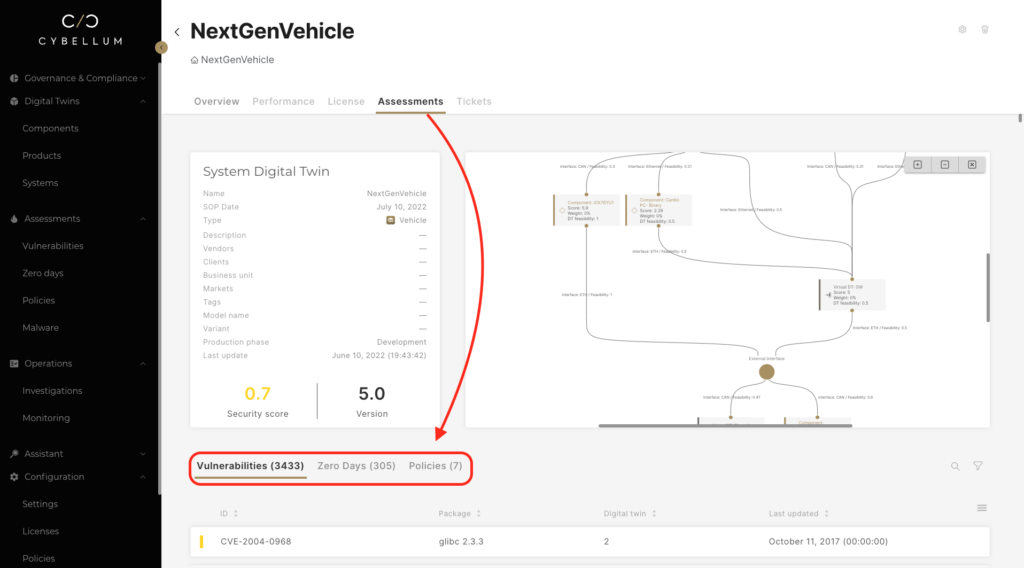The height and width of the screenshot is (568, 1024).
Task: Switch to the Zero Days (305) tab
Action: (x=356, y=466)
